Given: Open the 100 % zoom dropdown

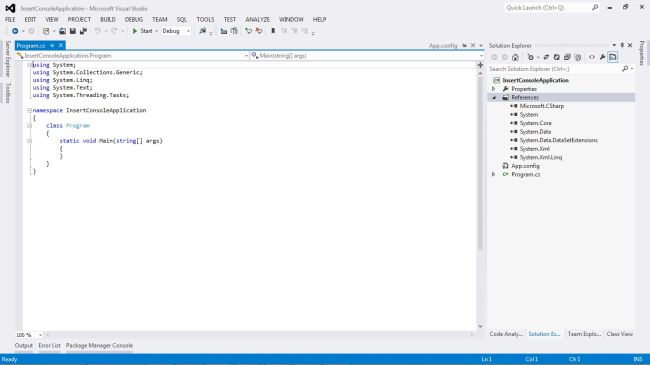Looking at the screenshot, I should pyautogui.click(x=40, y=335).
